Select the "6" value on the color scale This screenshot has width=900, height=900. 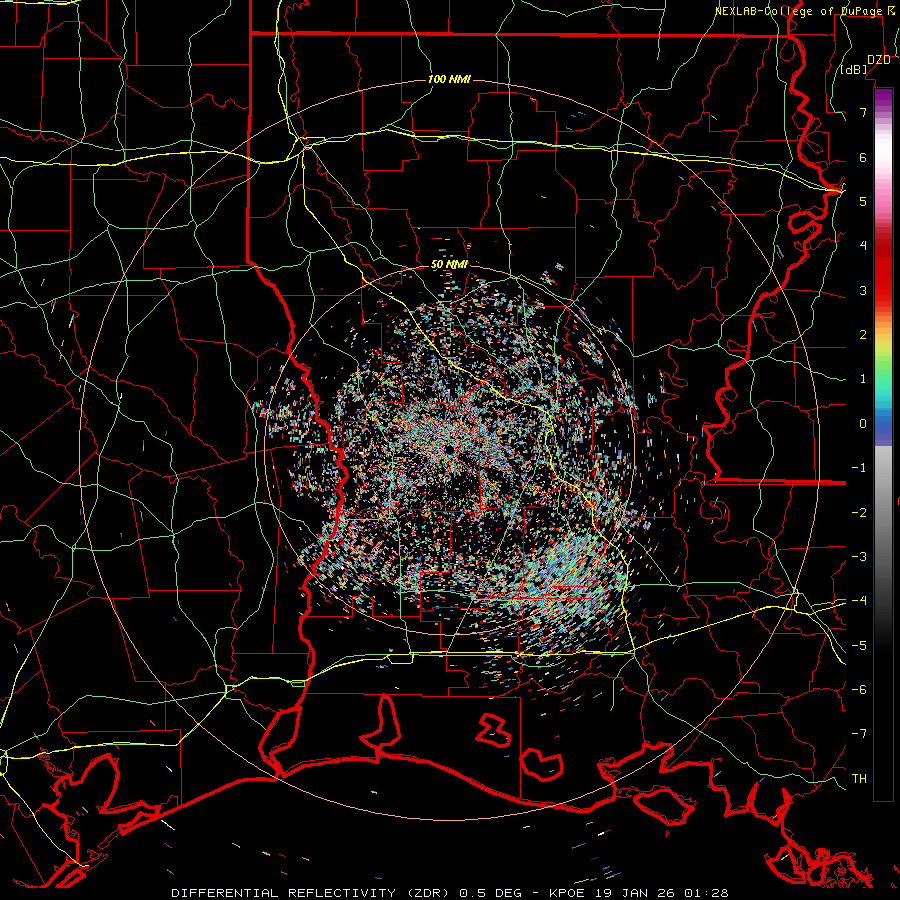click(x=863, y=157)
